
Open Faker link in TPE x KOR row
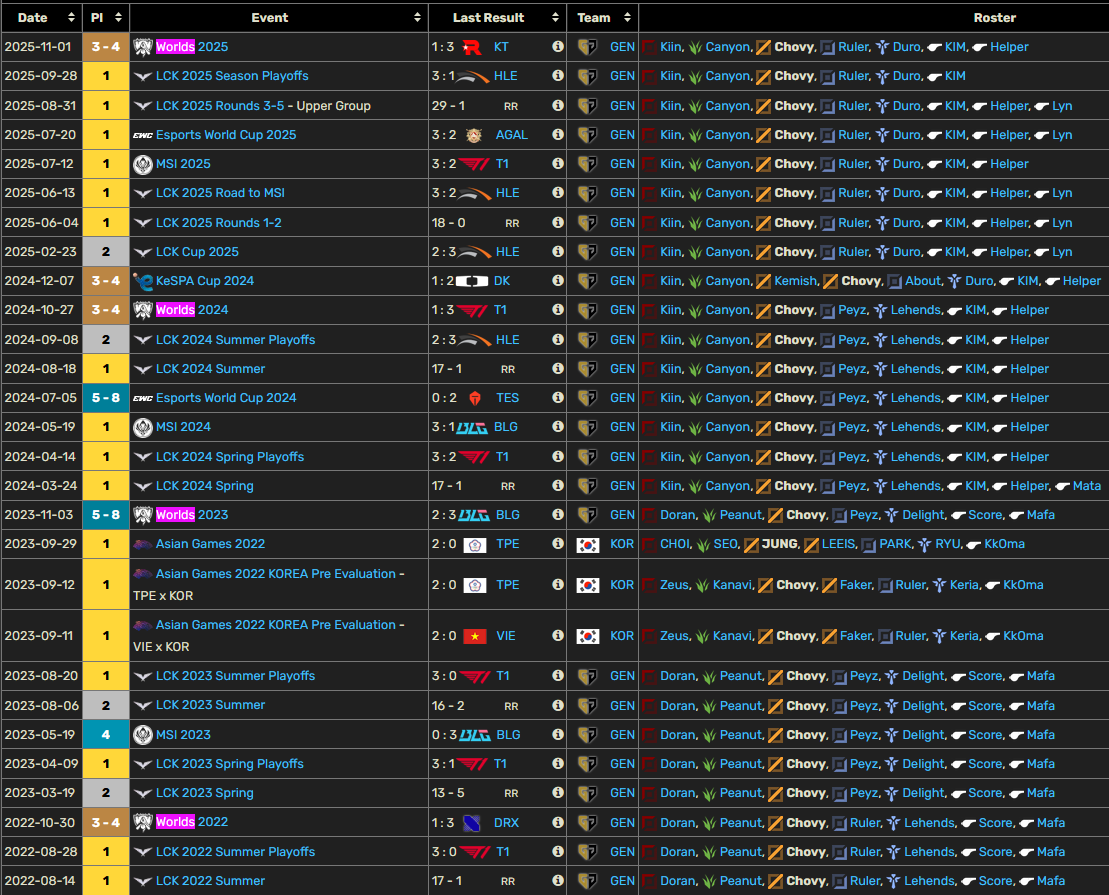click(x=855, y=584)
